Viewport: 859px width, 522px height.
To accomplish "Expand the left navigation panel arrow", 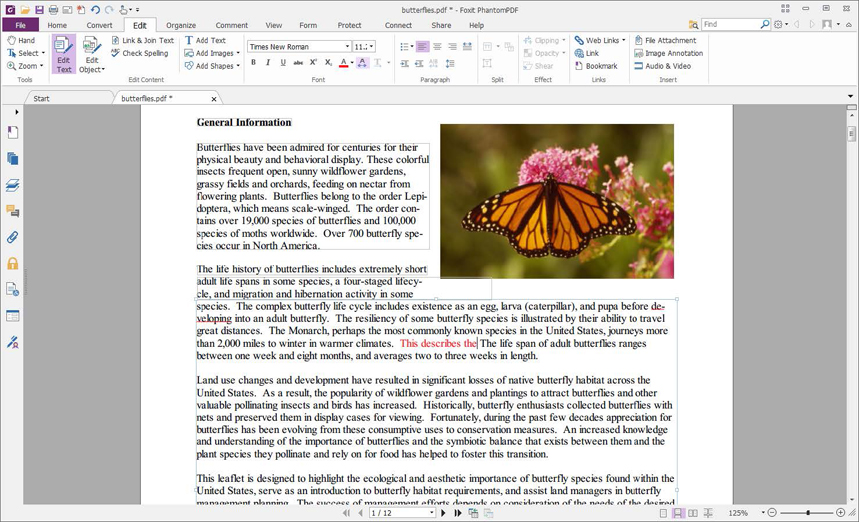I will pos(16,112).
